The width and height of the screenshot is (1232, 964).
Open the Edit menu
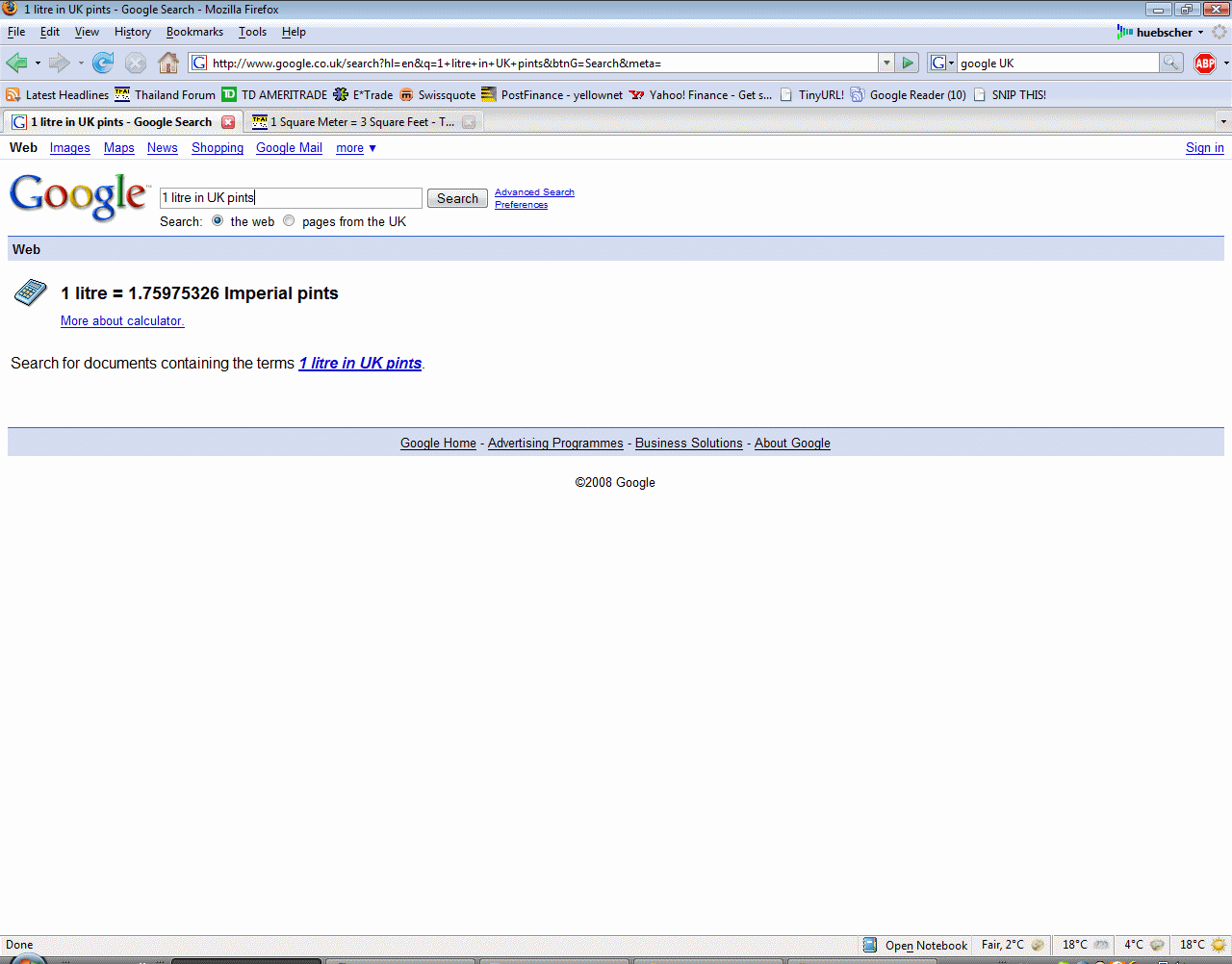pos(50,32)
